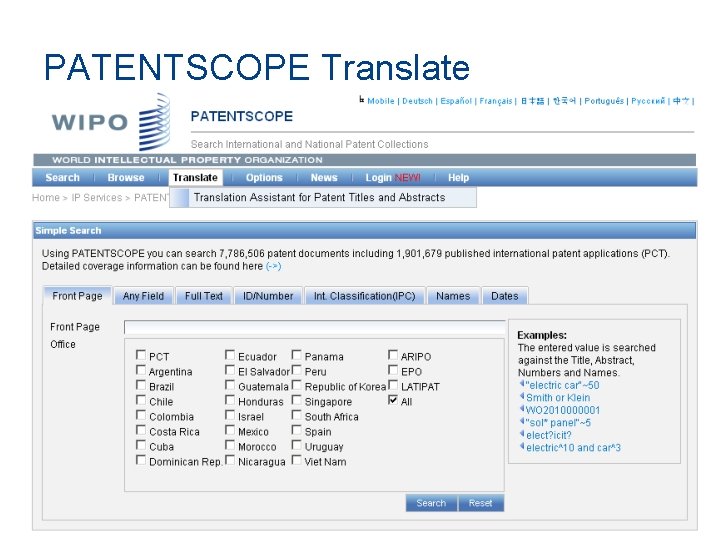Screen dimensions: 720x540
Task: Check the Uruguay checkbox
Action: [297, 445]
